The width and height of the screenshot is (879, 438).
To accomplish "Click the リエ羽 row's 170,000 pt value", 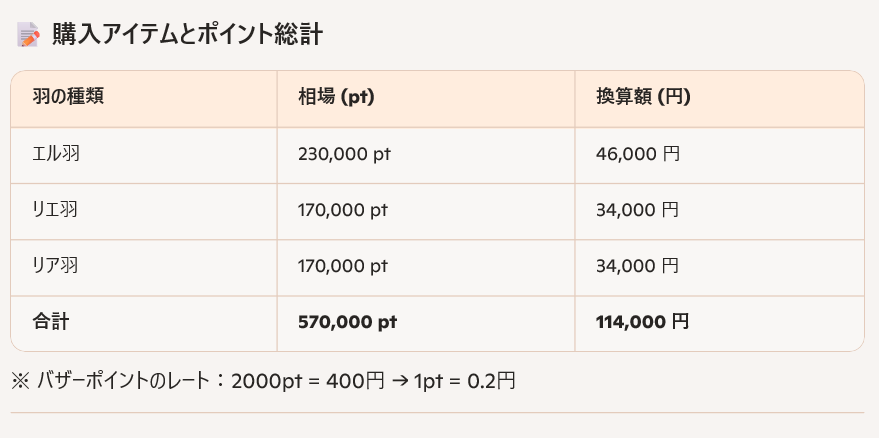I will [343, 210].
